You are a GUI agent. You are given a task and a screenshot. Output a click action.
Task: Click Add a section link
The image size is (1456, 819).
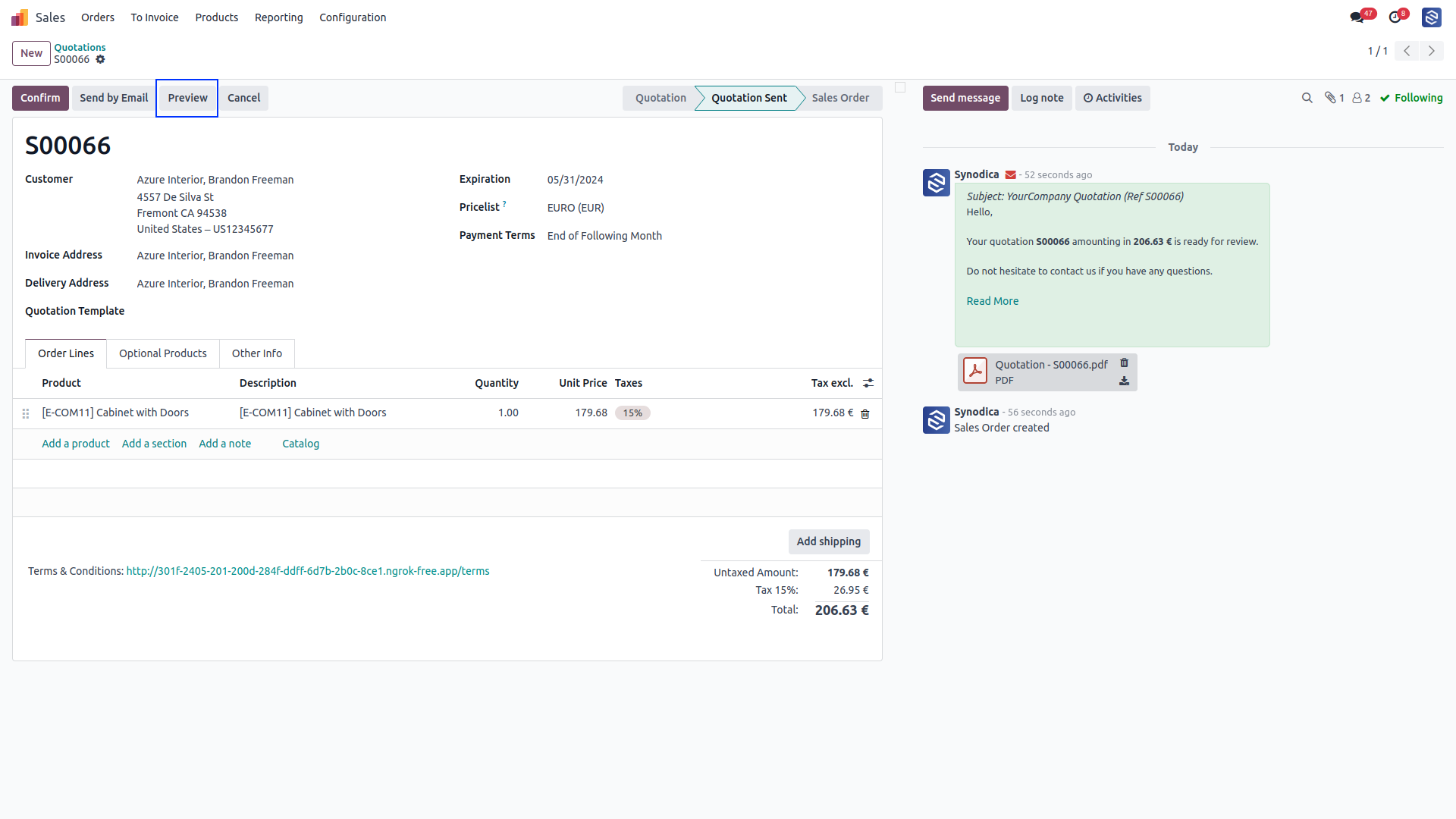pyautogui.click(x=154, y=444)
